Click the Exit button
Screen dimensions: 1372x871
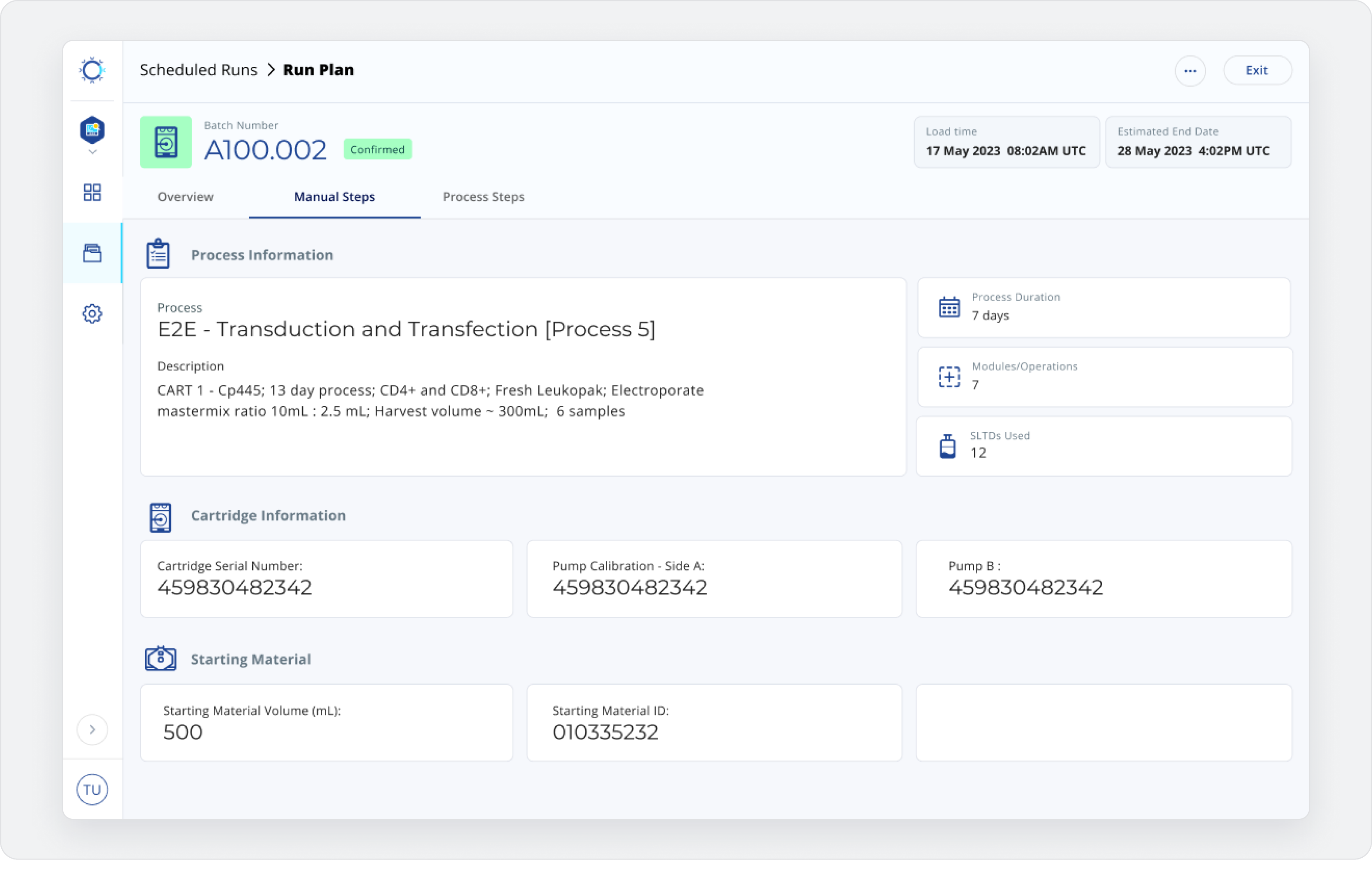pos(1257,71)
